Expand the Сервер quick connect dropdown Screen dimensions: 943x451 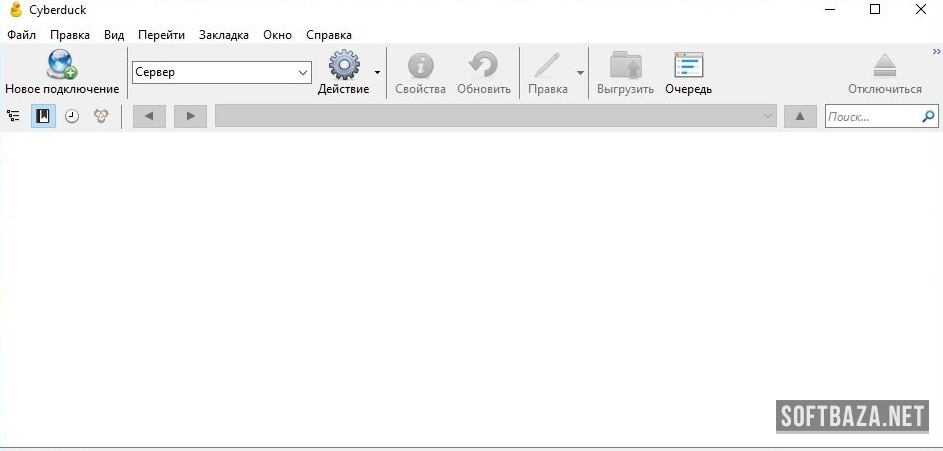303,72
